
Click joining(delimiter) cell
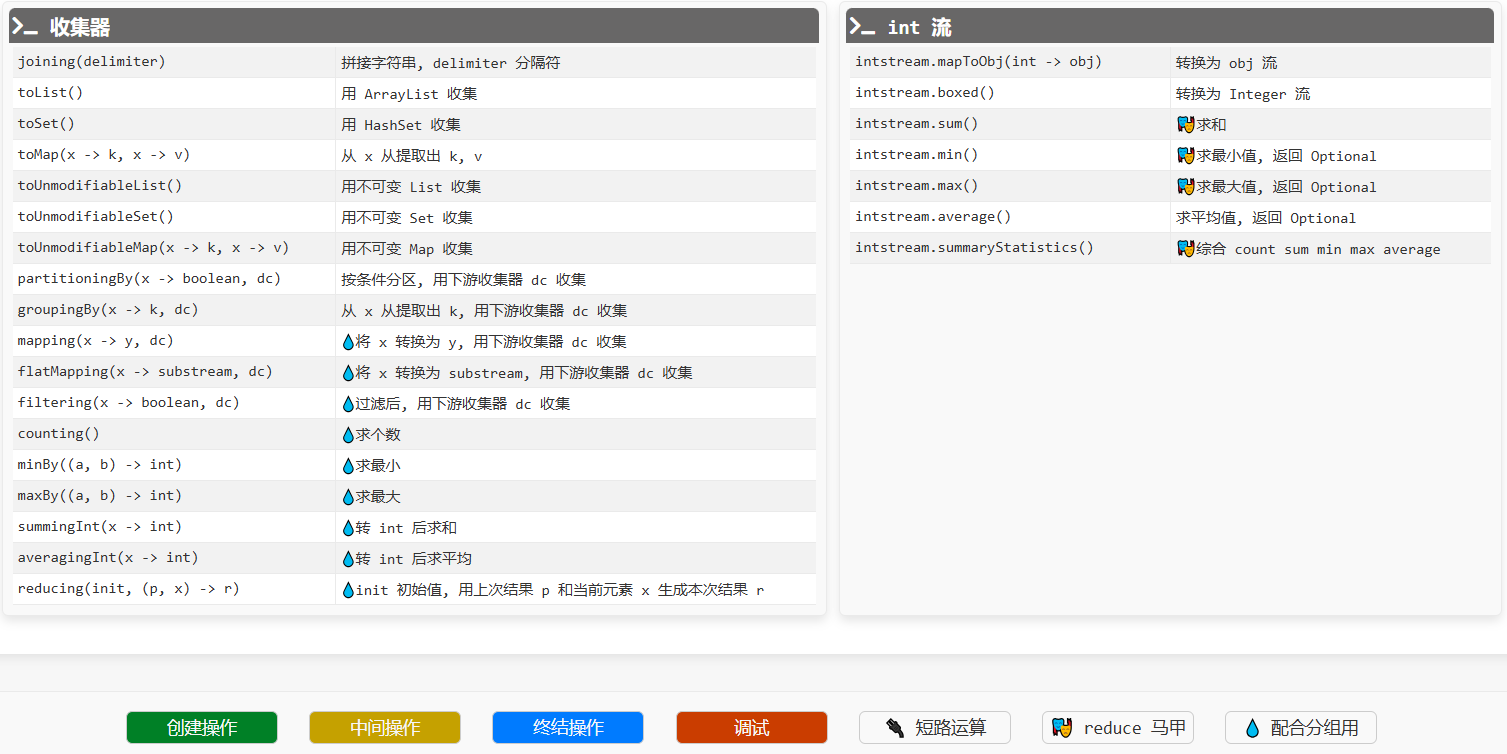pyautogui.click(x=174, y=62)
